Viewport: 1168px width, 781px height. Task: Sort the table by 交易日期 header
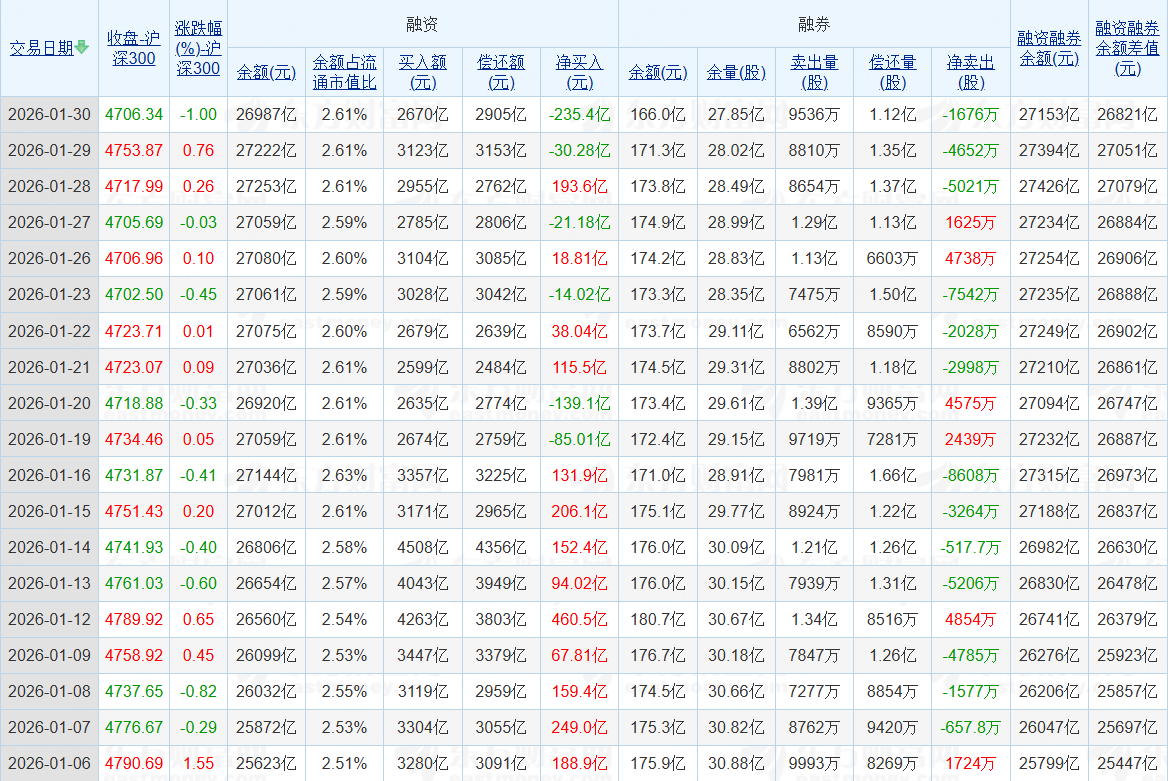[x=42, y=48]
